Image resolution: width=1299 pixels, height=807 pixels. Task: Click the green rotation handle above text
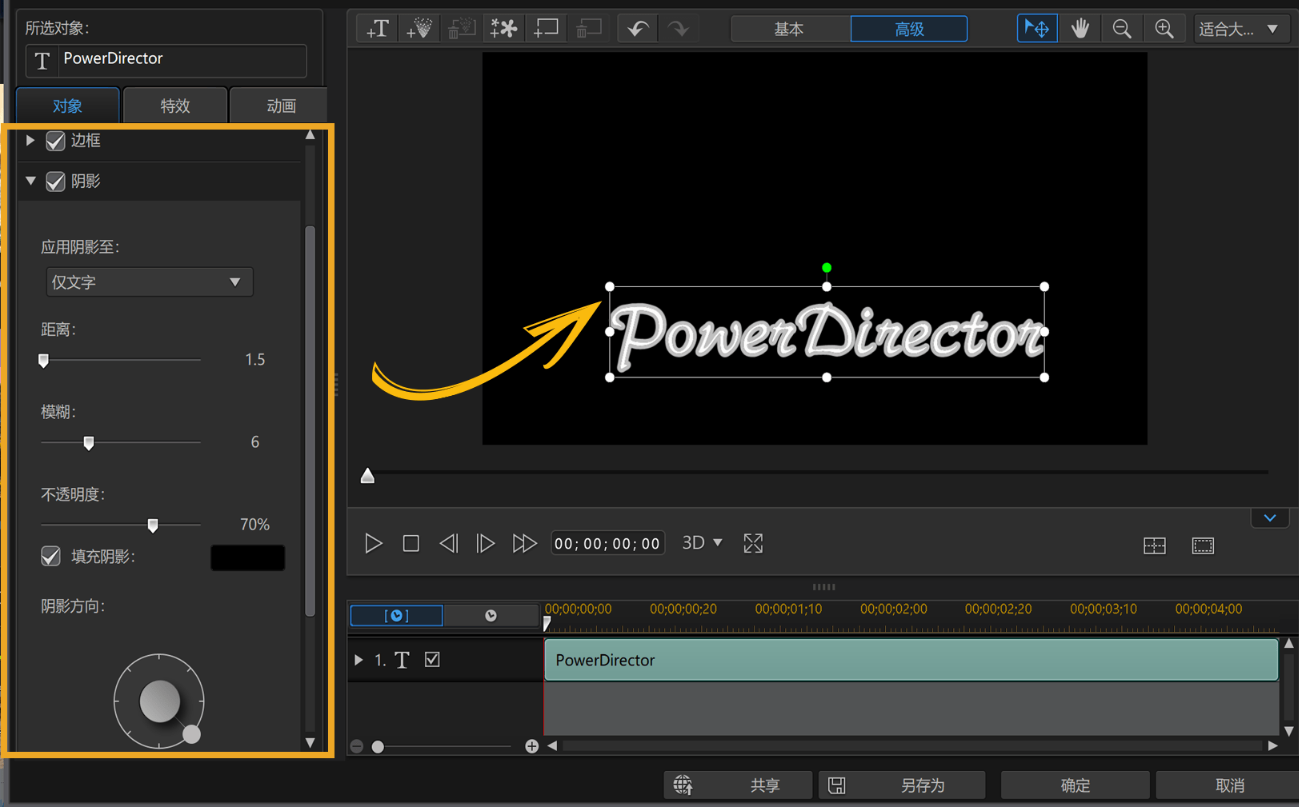(x=826, y=268)
